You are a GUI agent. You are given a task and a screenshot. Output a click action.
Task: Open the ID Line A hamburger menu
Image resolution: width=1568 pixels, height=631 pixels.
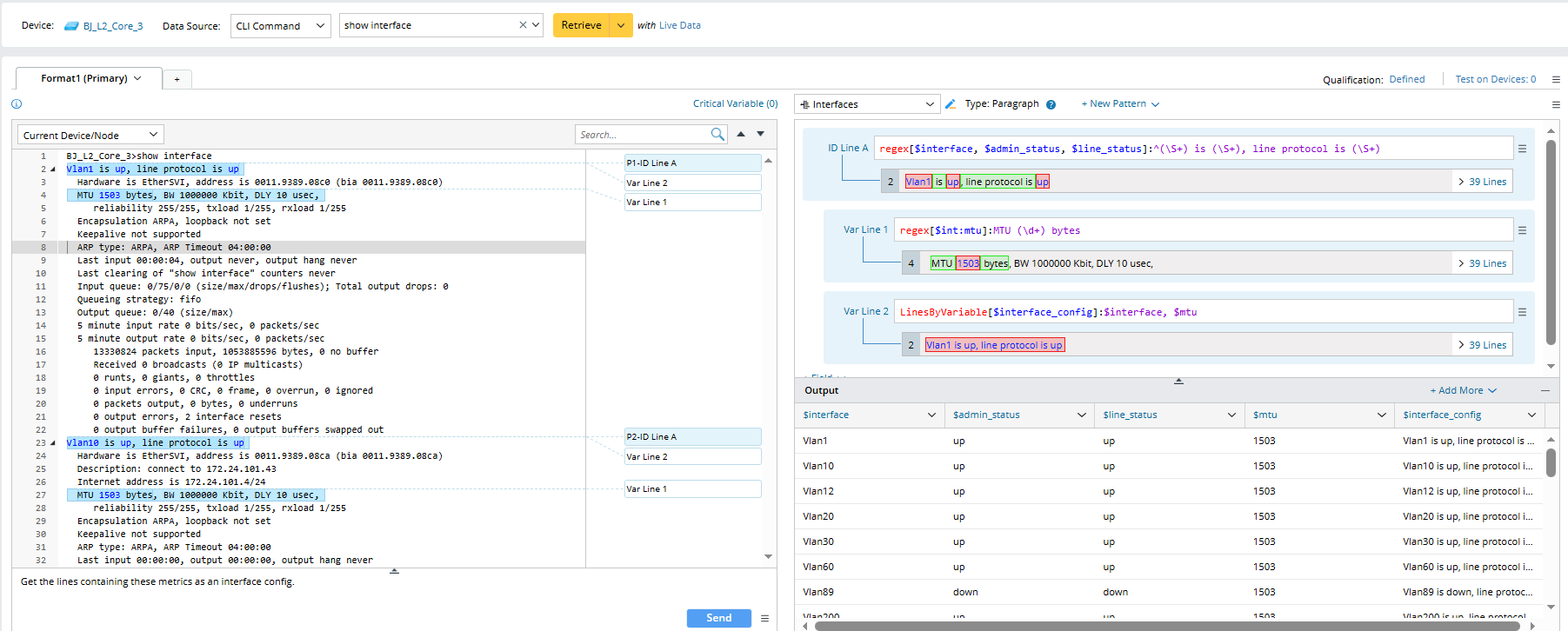pyautogui.click(x=1522, y=149)
